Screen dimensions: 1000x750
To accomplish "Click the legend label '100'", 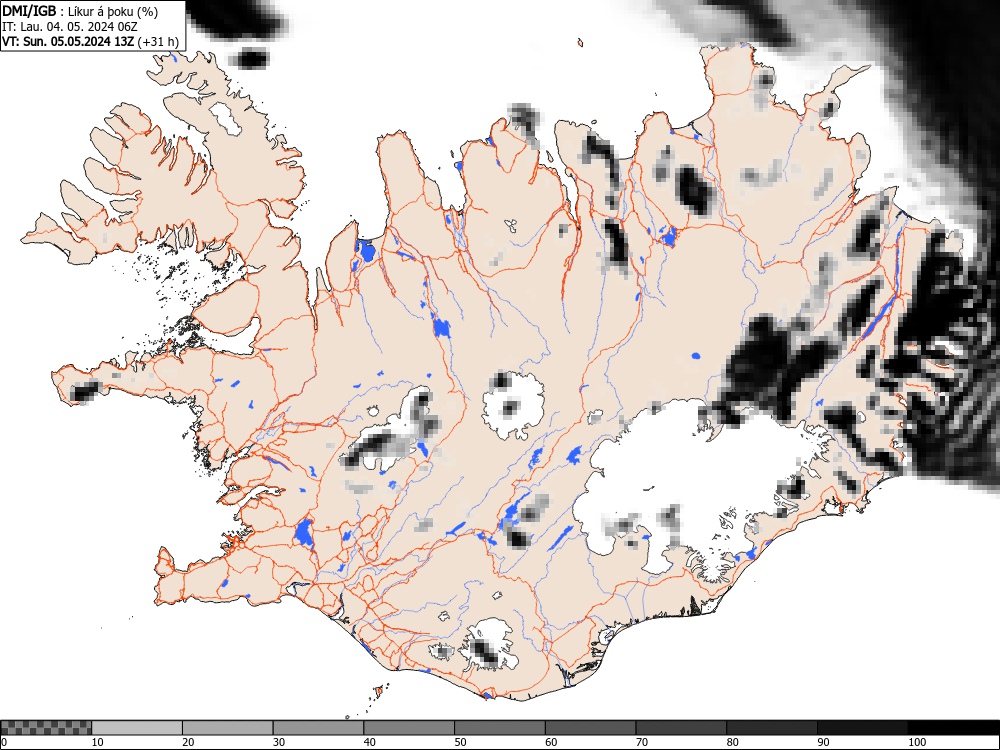I will coord(916,742).
